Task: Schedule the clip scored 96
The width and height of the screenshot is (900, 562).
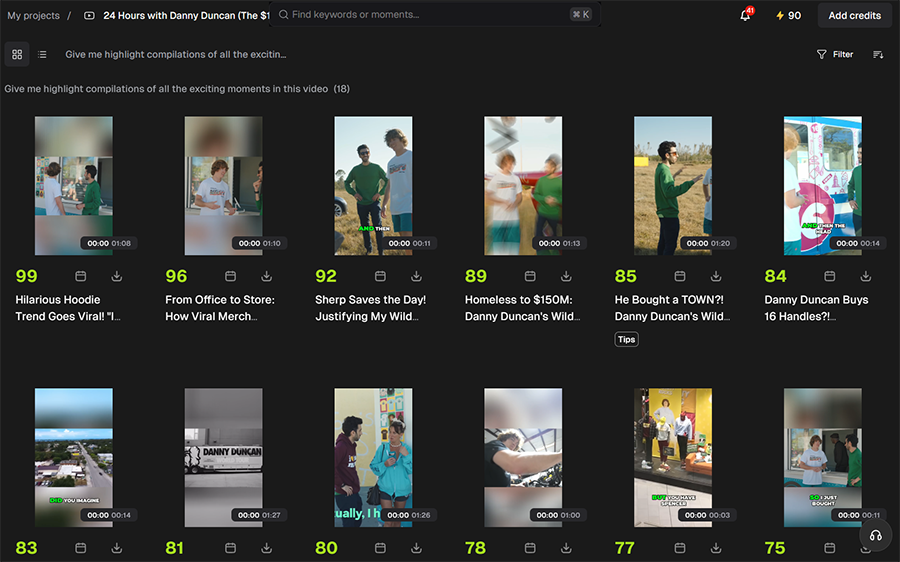Action: point(231,276)
